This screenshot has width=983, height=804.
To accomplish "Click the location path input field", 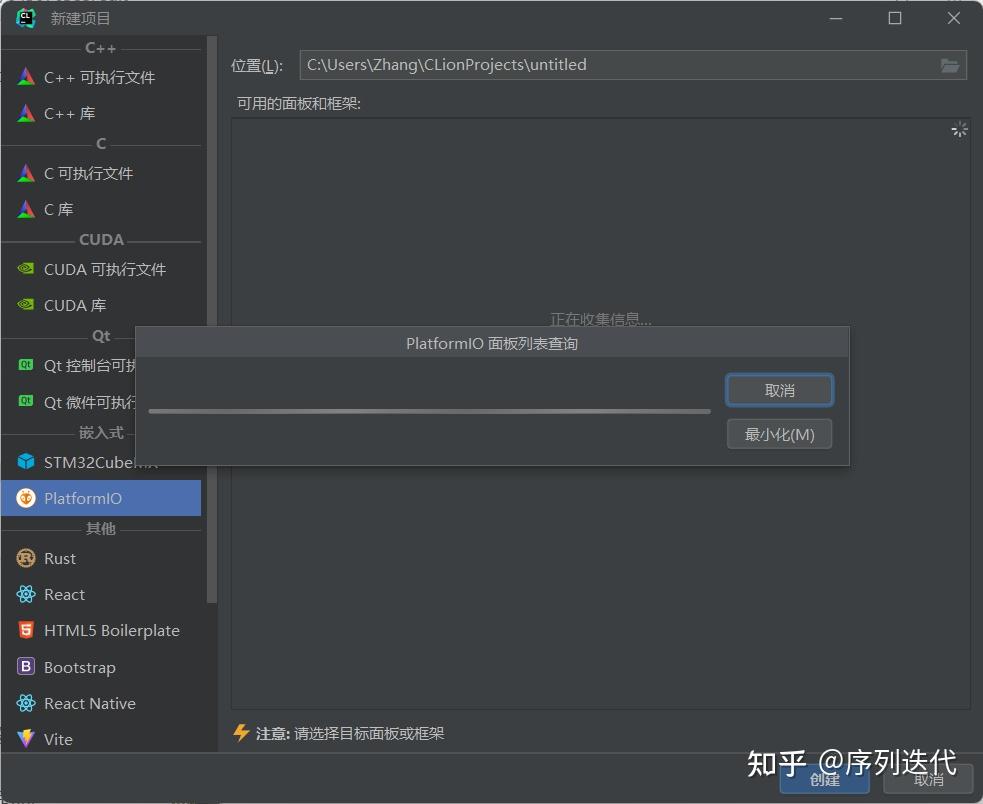I will tap(633, 65).
